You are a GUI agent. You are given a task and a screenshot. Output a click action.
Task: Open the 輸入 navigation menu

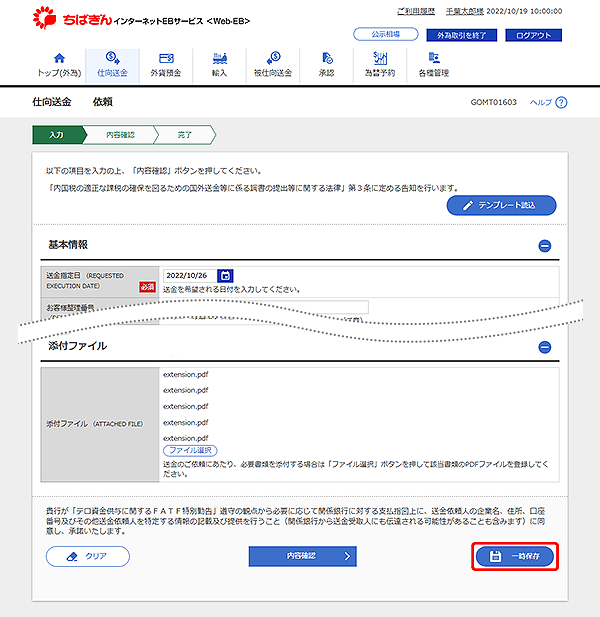(x=220, y=65)
